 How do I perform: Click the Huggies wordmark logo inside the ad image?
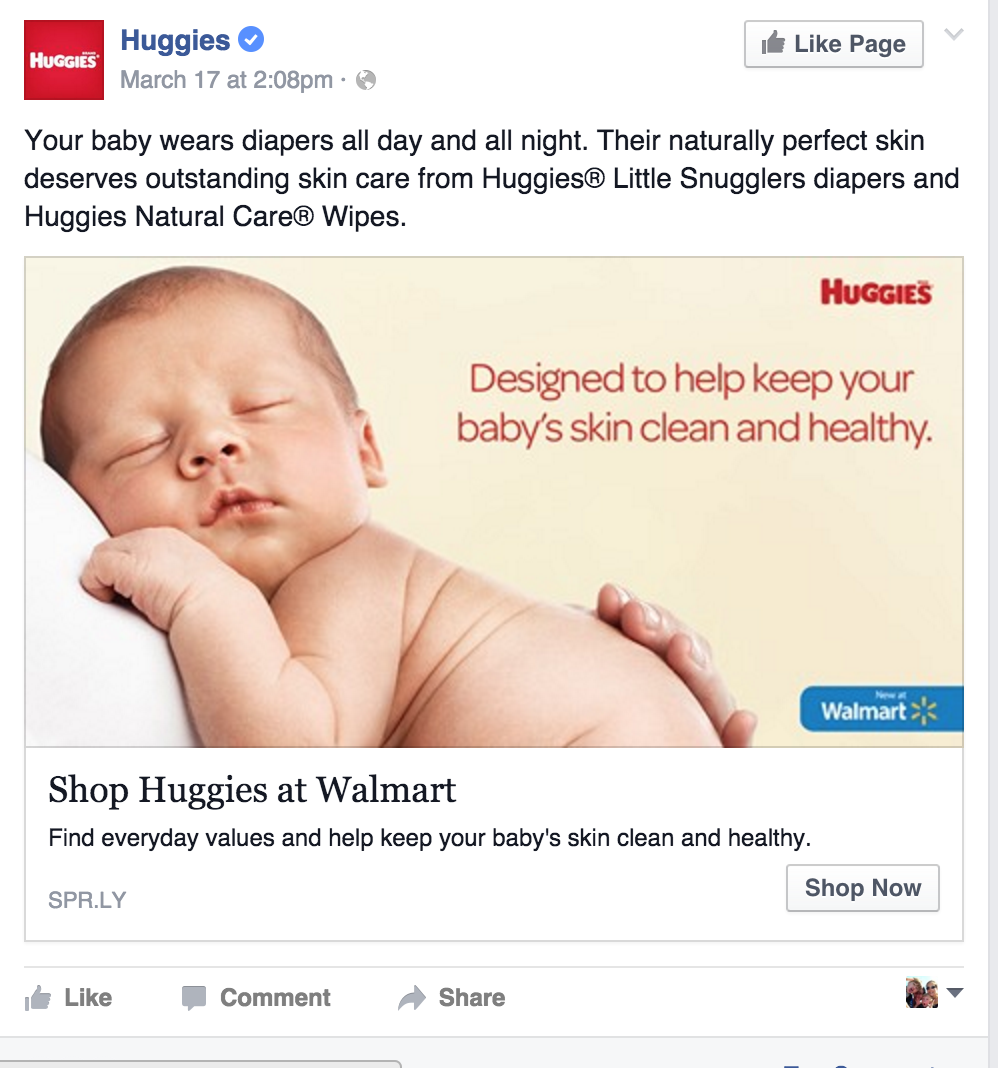tap(876, 292)
